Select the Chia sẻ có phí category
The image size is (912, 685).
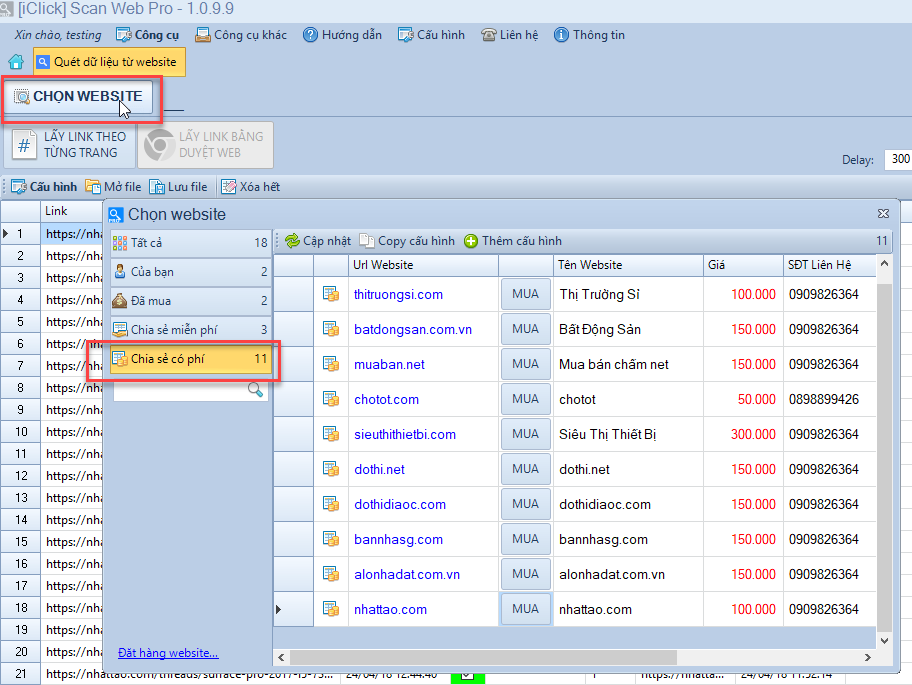[190, 359]
